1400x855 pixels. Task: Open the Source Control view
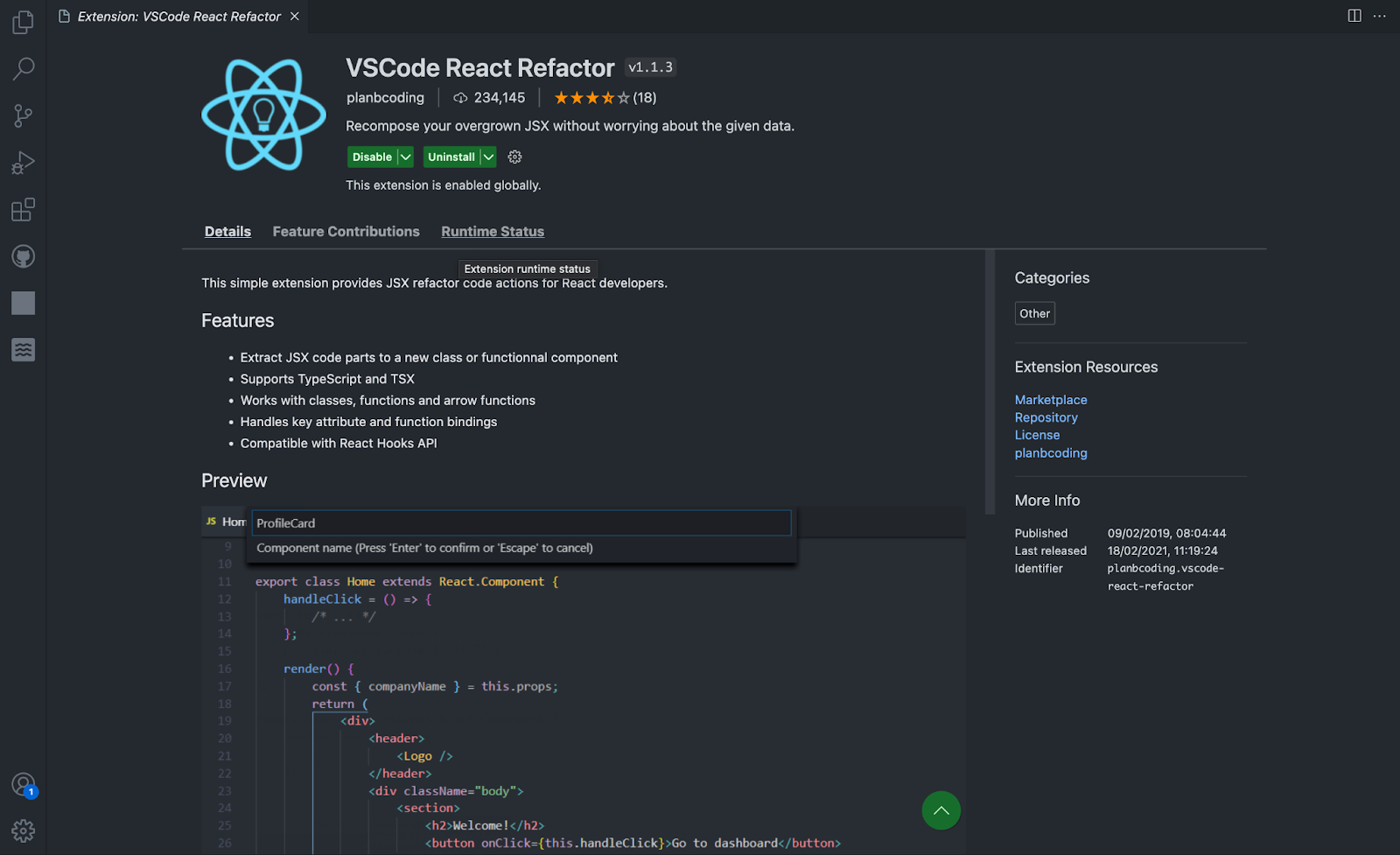(x=24, y=116)
